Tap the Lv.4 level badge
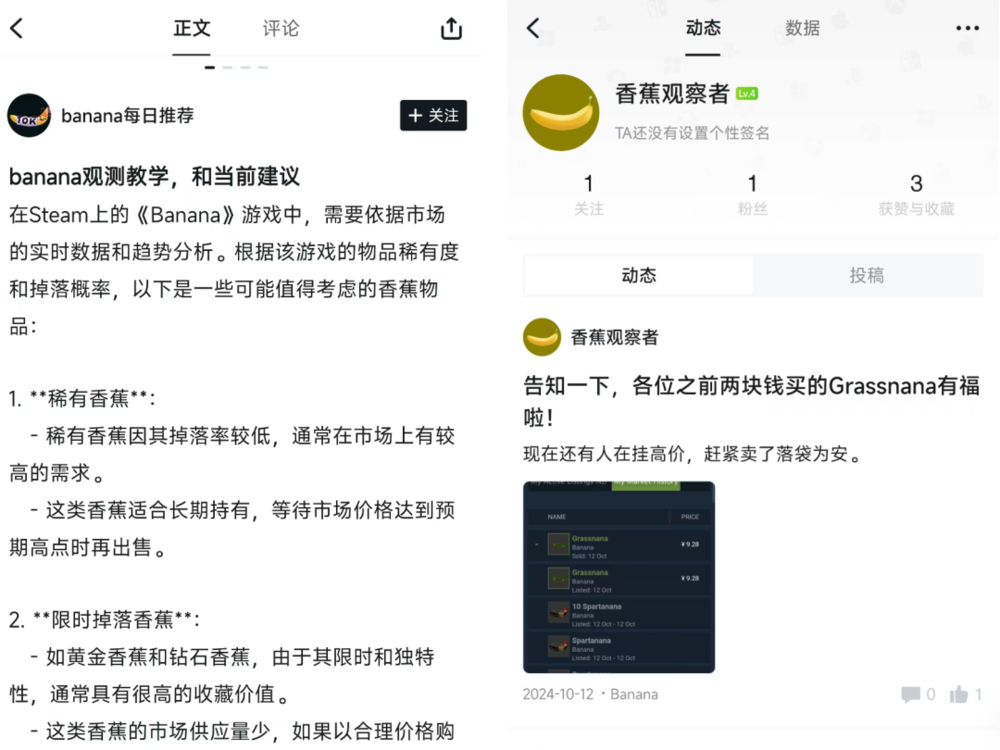 747,94
